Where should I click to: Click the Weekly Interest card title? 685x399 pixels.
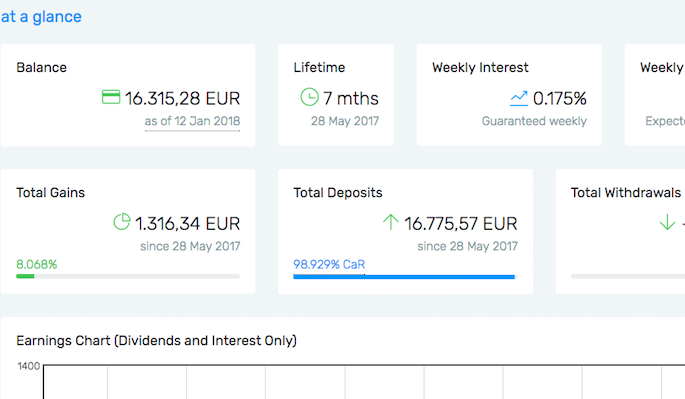point(480,68)
